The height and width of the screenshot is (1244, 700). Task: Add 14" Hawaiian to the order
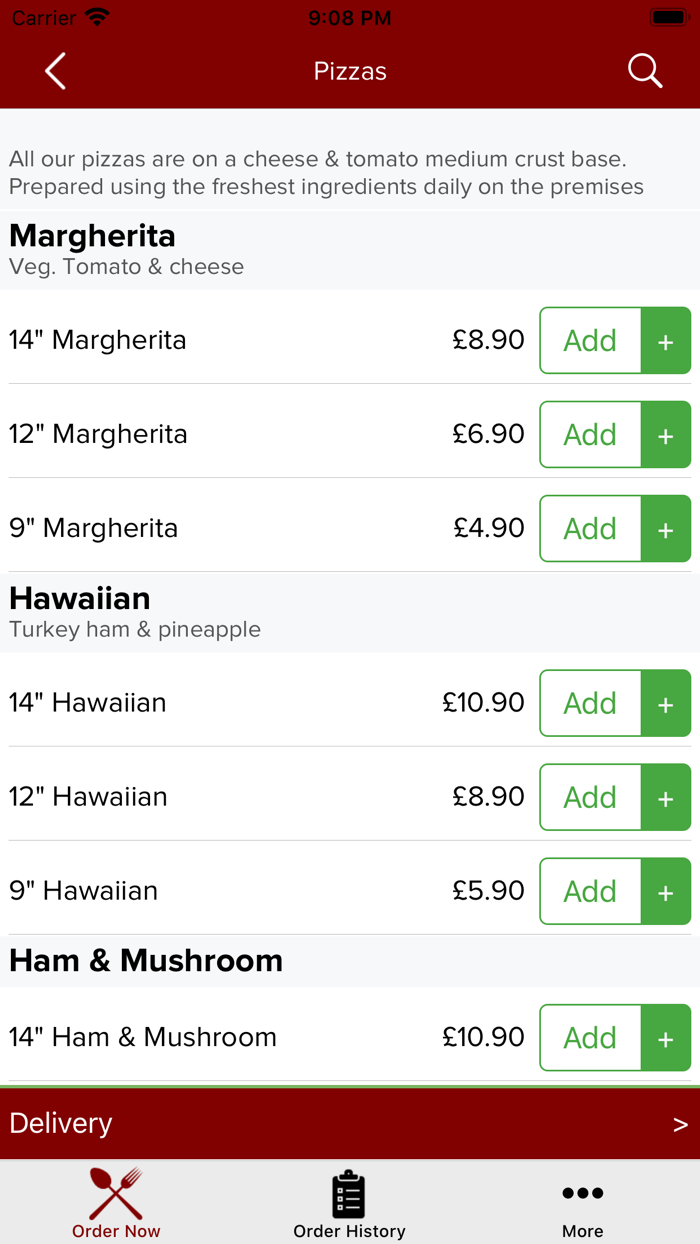590,703
